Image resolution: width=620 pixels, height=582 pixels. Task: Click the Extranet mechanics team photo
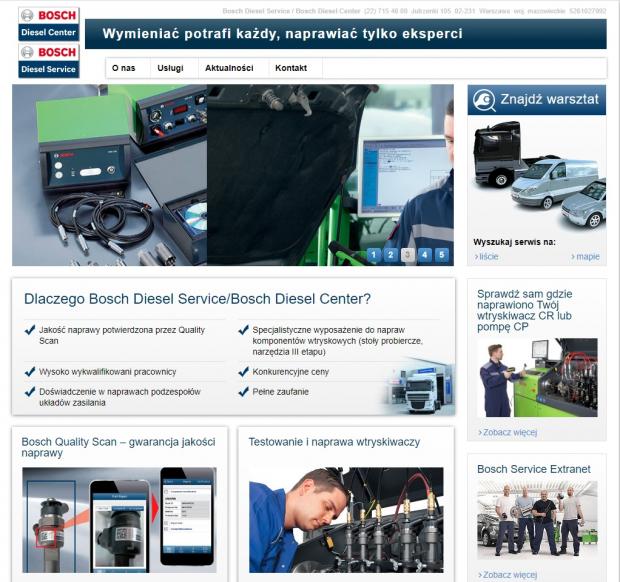(537, 519)
